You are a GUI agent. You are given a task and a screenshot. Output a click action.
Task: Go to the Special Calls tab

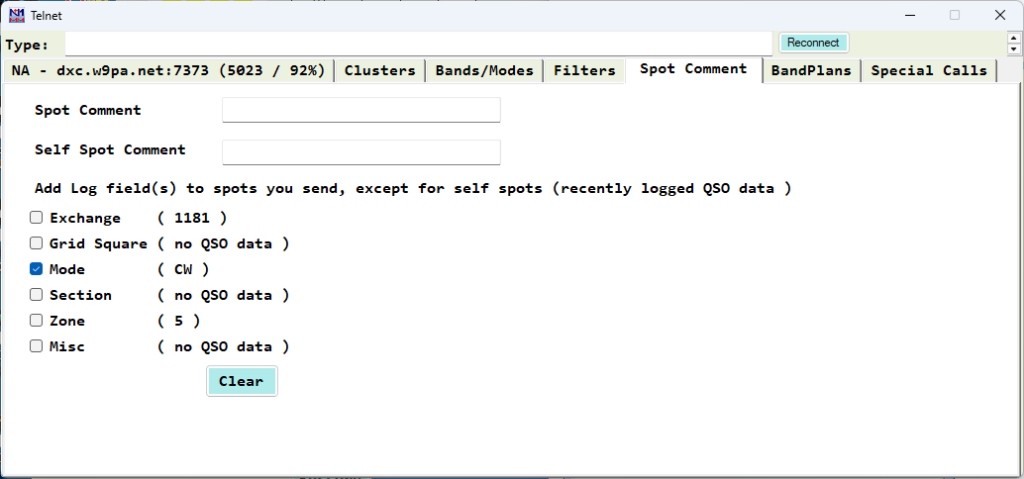pos(928,71)
